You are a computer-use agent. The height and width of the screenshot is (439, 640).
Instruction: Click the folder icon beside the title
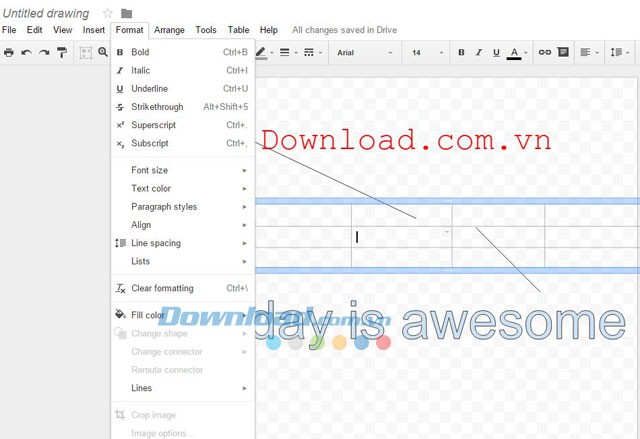pos(126,13)
